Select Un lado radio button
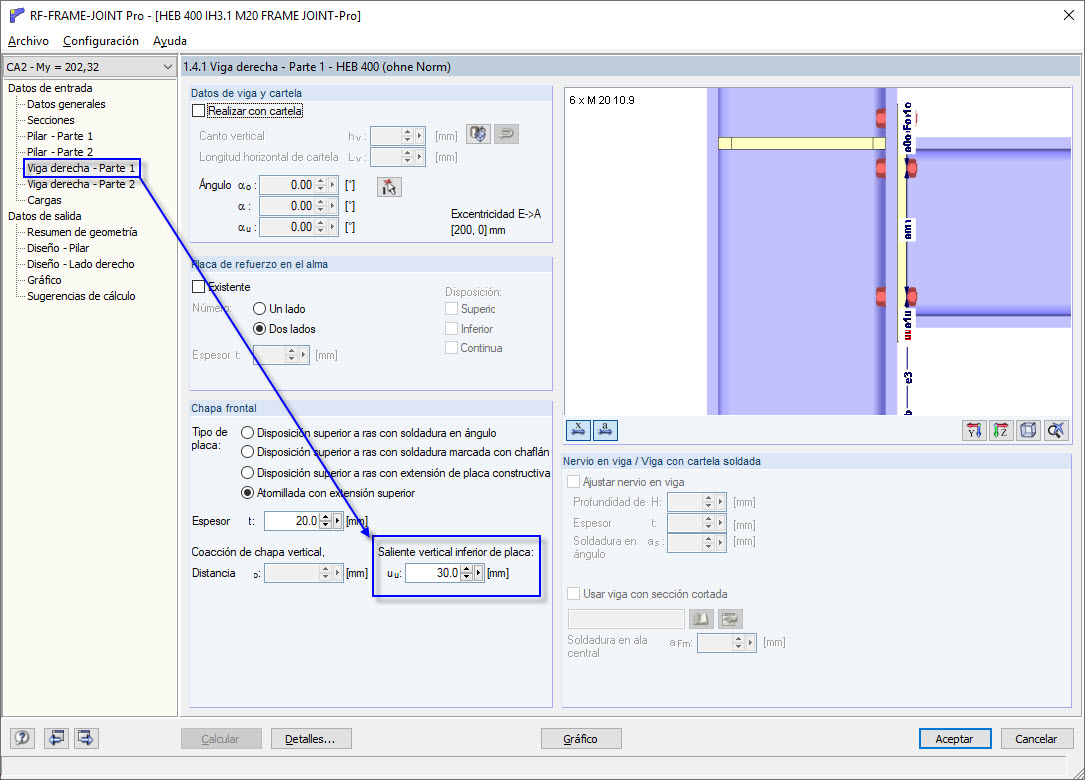1085x780 pixels. pyautogui.click(x=259, y=309)
